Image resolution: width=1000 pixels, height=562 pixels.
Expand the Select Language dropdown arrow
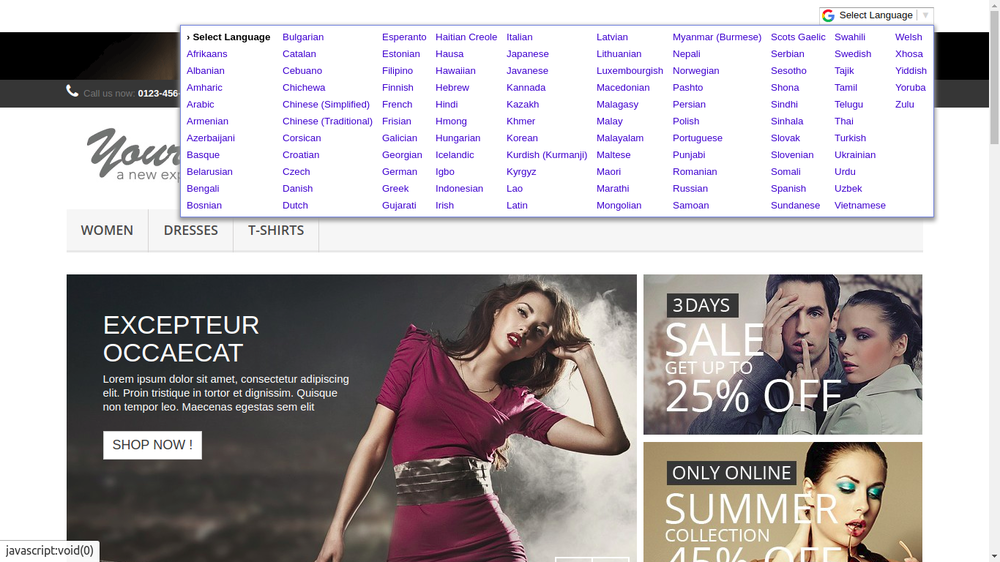coord(925,15)
